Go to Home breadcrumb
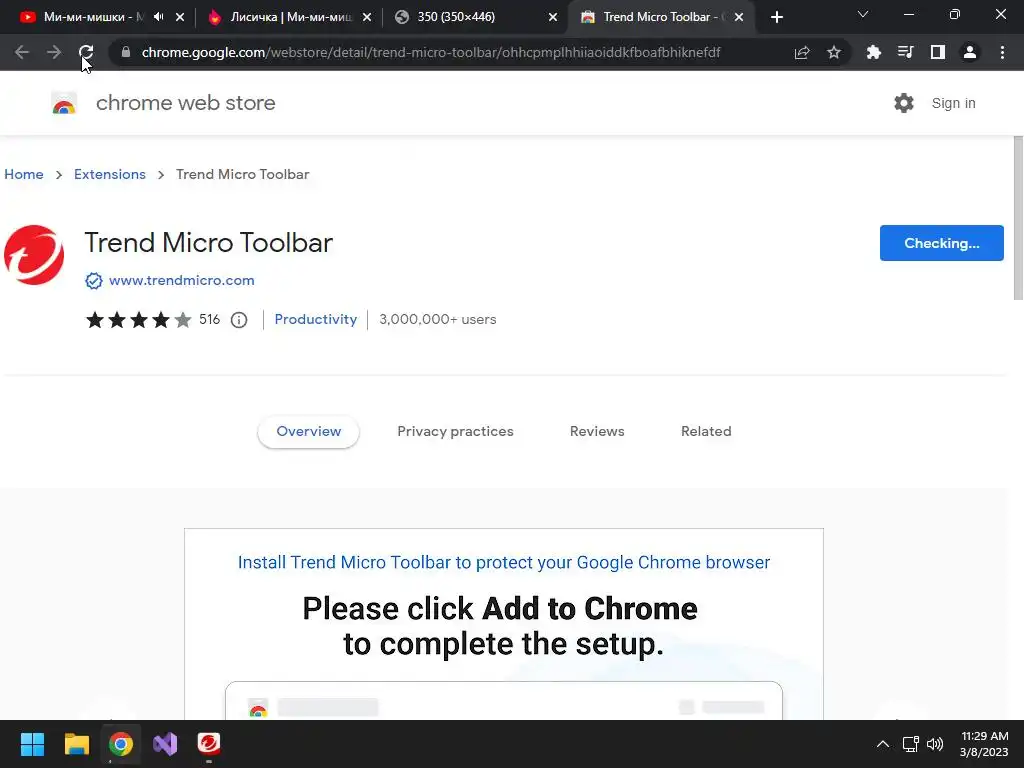Screen dimensions: 1024x768 (x=24, y=174)
